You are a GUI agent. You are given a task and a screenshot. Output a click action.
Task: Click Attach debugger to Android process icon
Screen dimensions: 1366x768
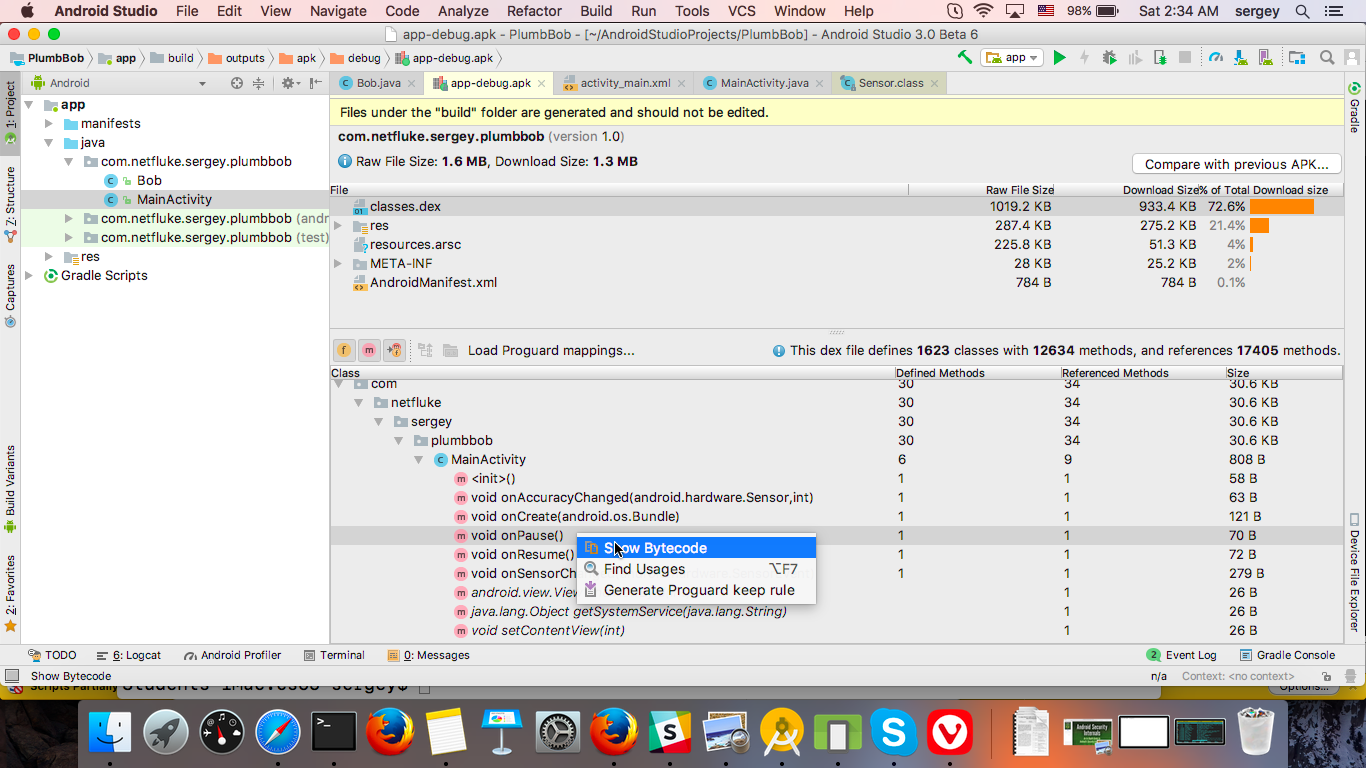point(1159,58)
